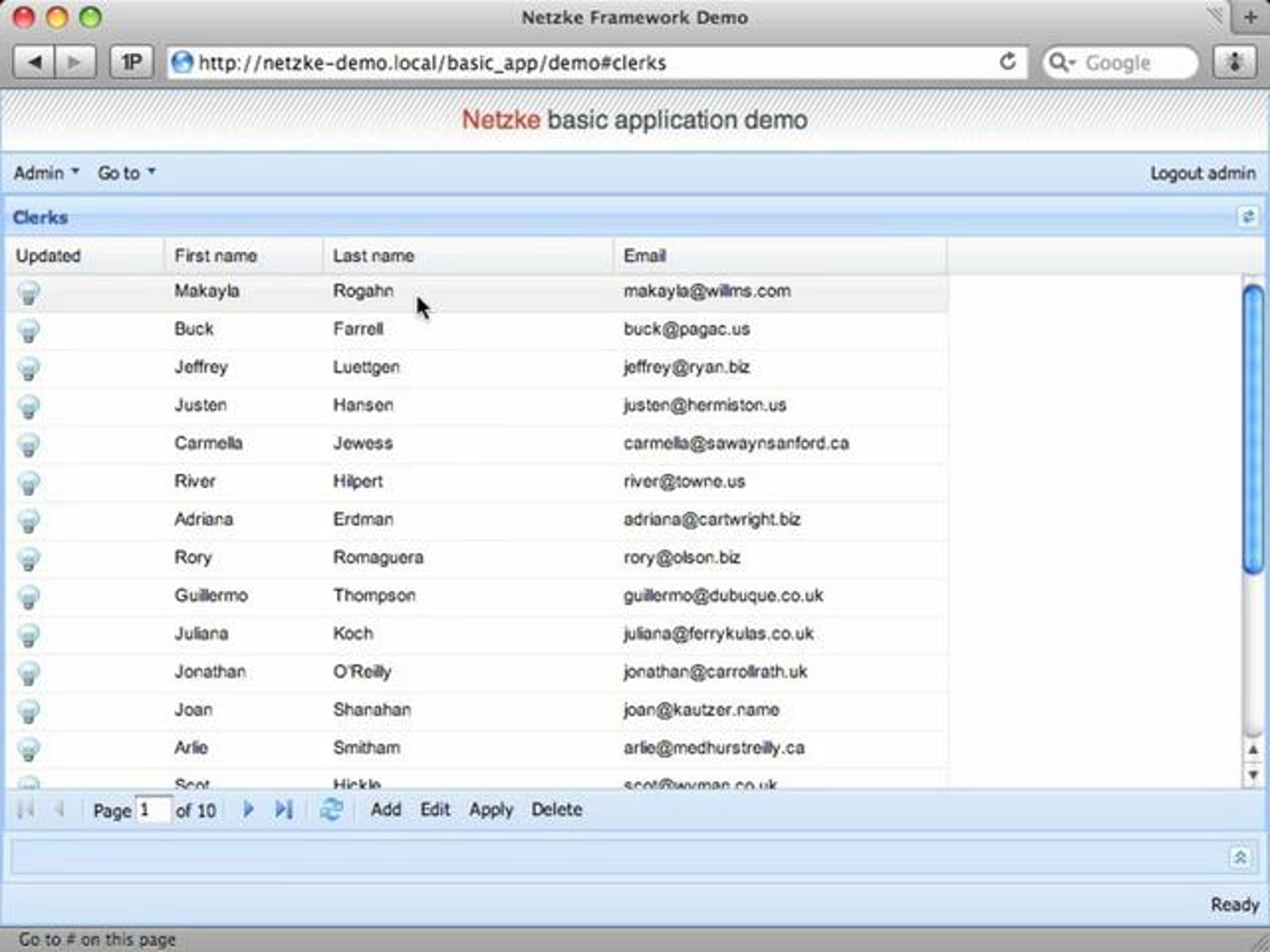Click the Edit button
Image resolution: width=1270 pixels, height=952 pixels.
coord(435,810)
